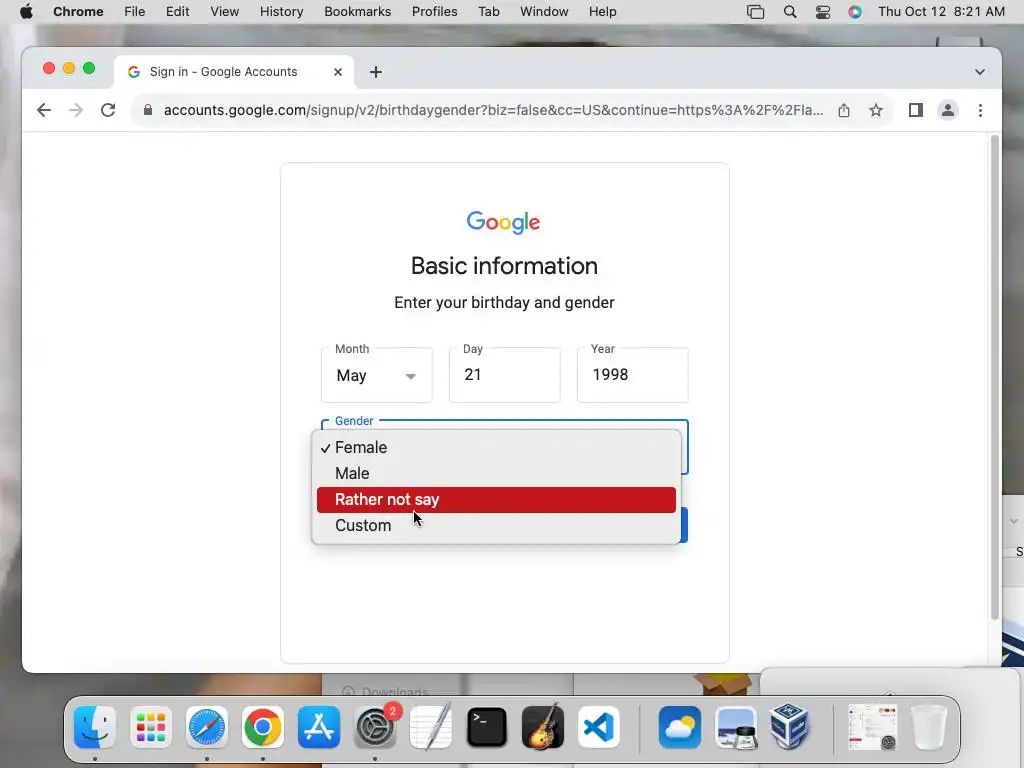1024x768 pixels.
Task: Click the page's vertical scrollbar
Action: pyautogui.click(x=994, y=377)
